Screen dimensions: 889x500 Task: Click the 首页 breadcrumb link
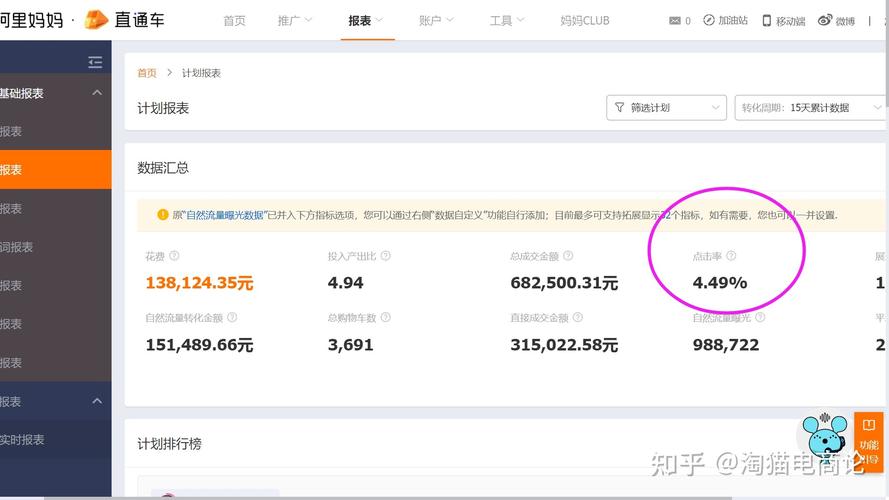147,73
